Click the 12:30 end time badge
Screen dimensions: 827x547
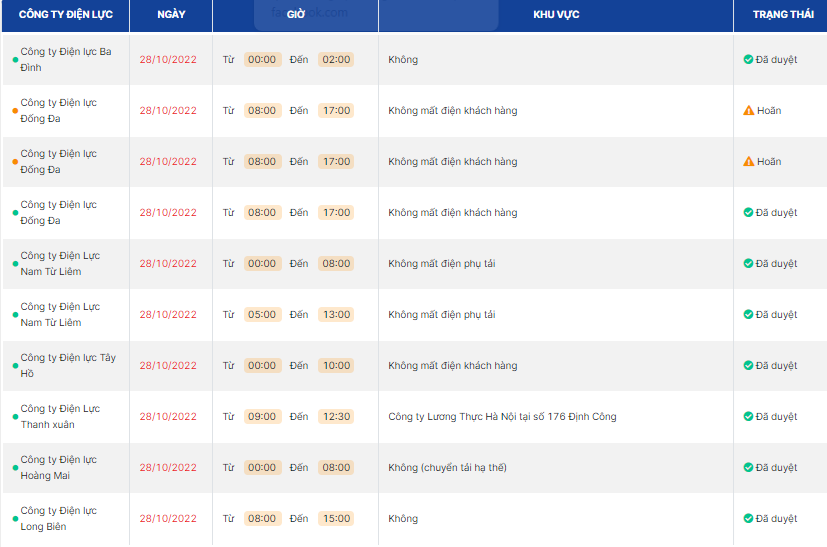coord(336,416)
